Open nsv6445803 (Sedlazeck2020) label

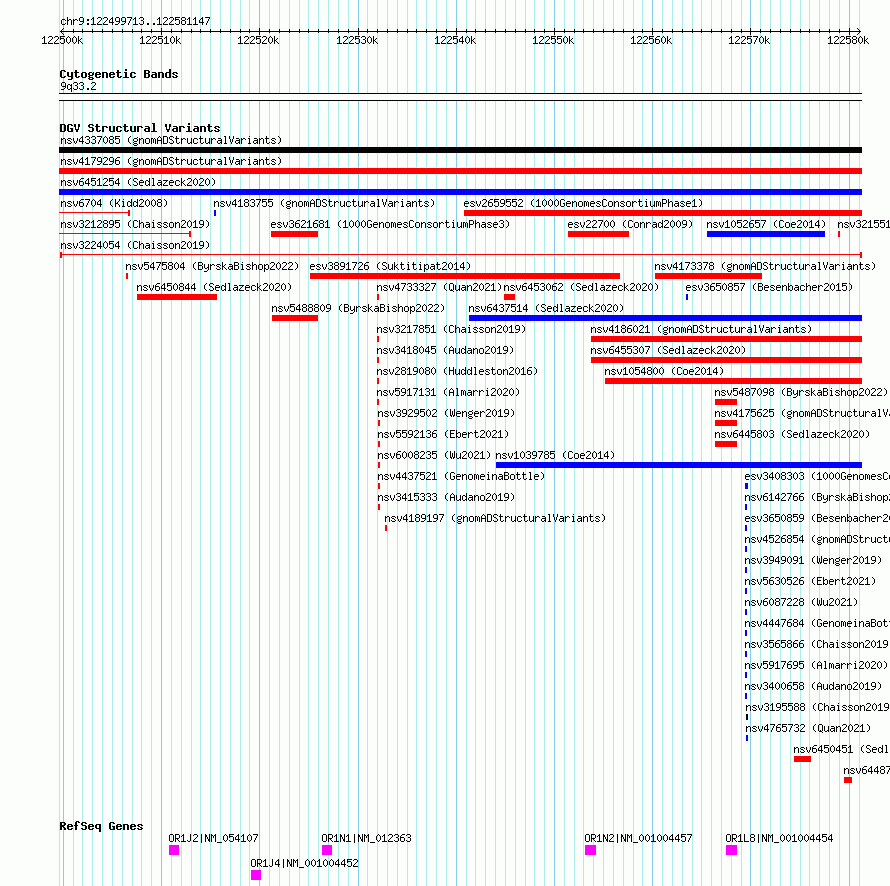point(792,434)
